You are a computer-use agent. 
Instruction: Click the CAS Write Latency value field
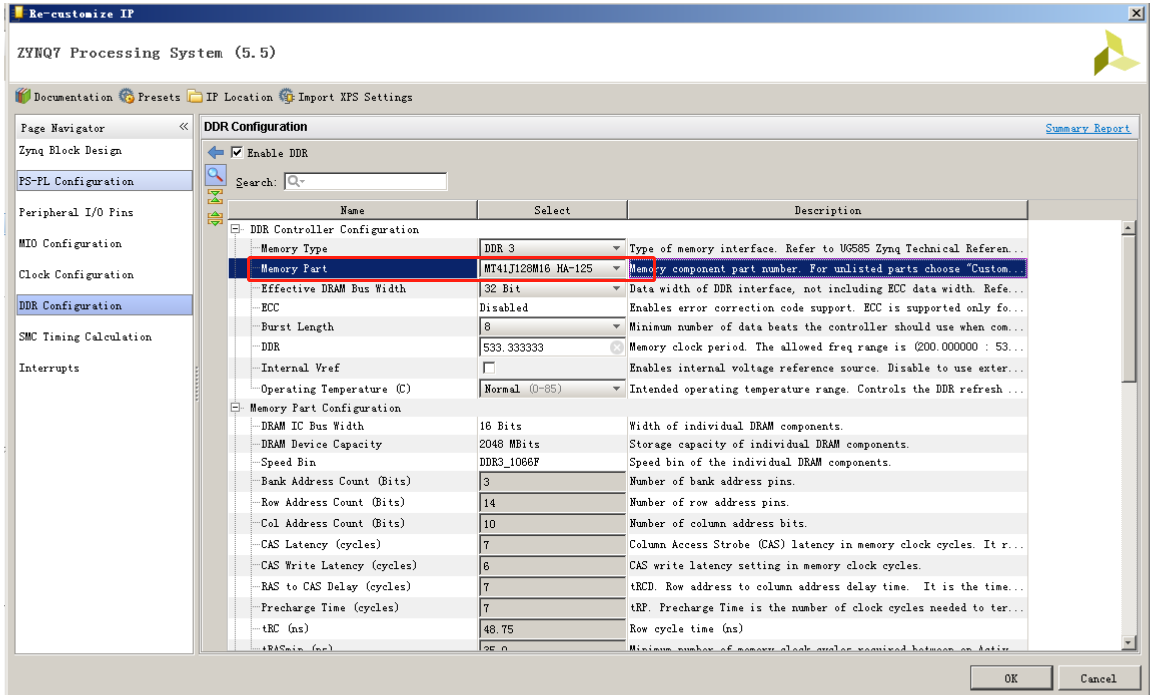552,566
